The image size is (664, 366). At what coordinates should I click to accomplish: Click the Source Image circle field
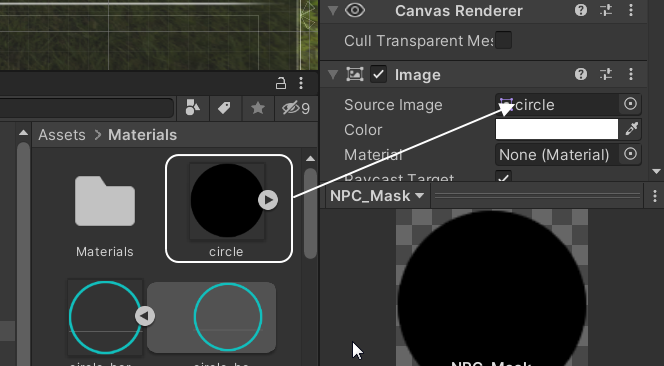[x=557, y=105]
